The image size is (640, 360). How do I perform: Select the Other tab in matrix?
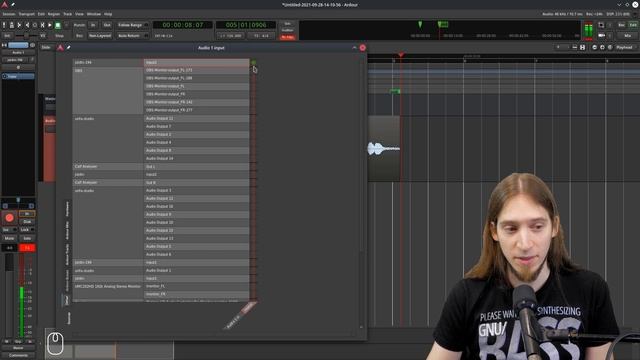coord(68,300)
